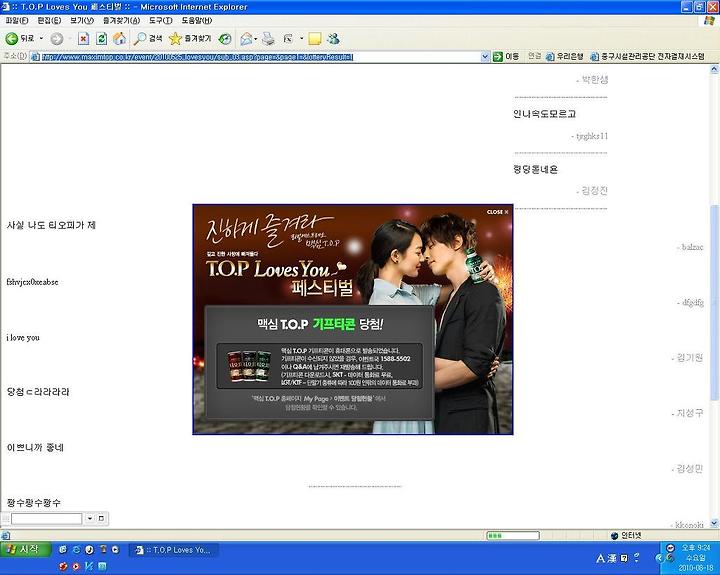Toggle IME A input mode in taskbar
The image size is (720, 575).
601,558
